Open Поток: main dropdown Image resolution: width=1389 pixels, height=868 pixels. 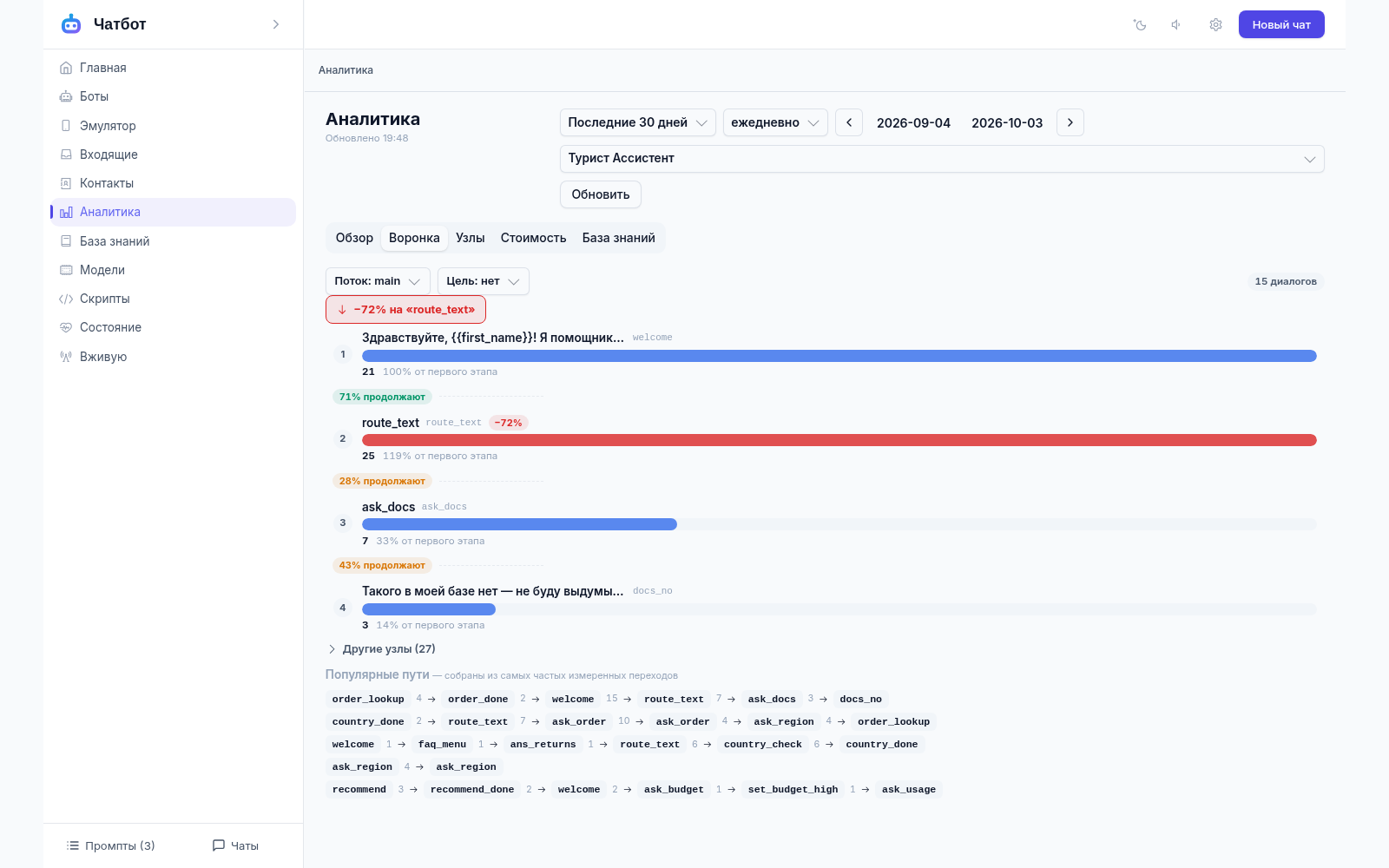(378, 281)
